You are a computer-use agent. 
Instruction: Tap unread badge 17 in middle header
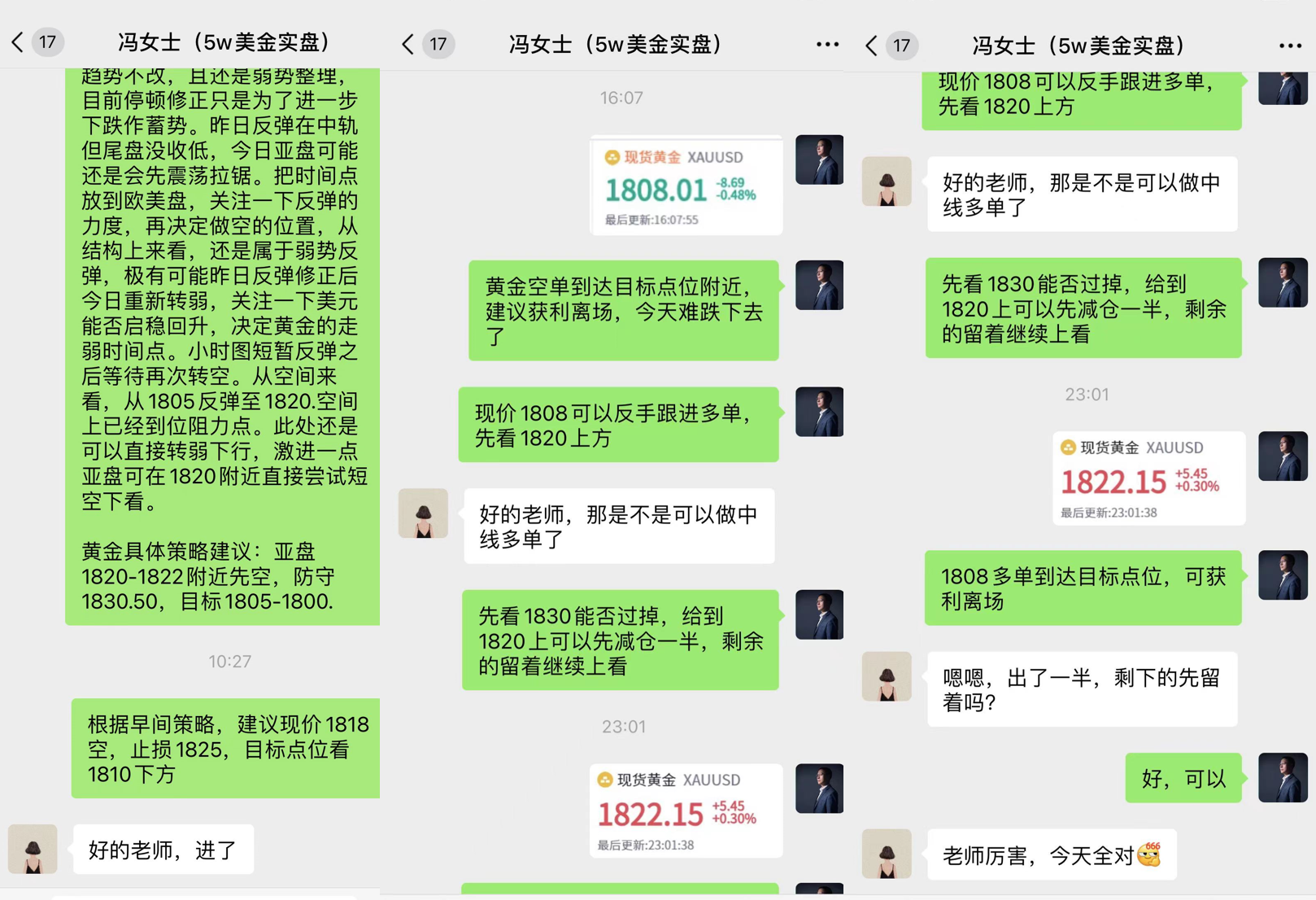point(438,44)
